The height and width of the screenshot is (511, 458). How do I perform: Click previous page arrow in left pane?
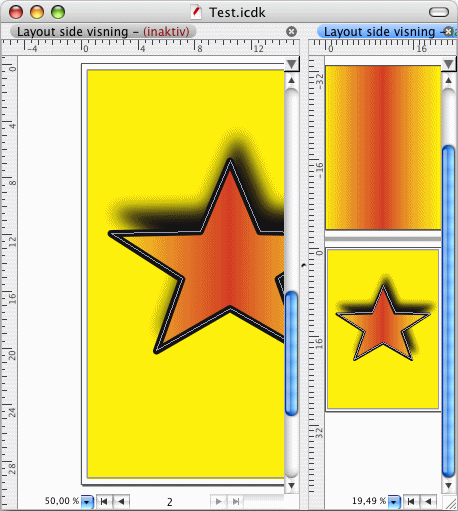(x=121, y=501)
